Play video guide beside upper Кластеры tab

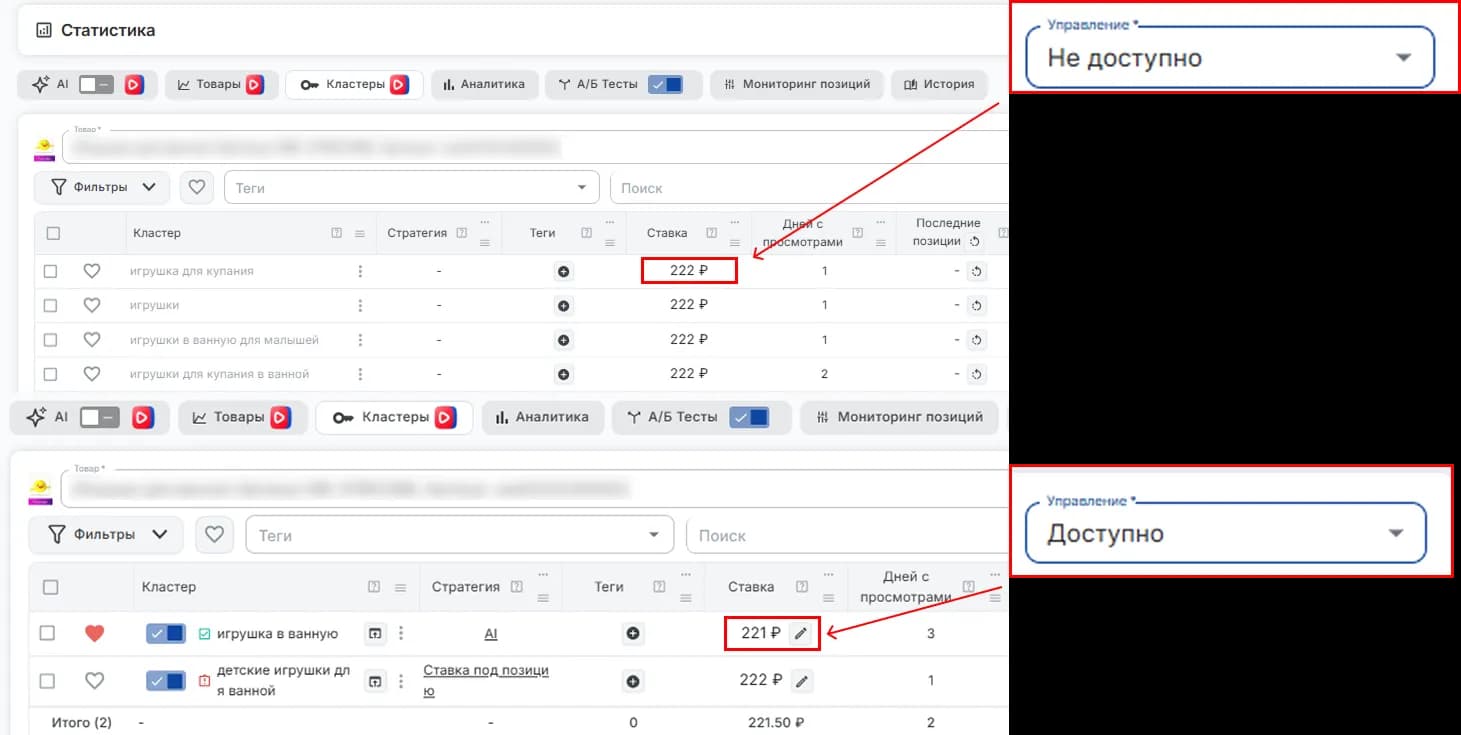point(399,85)
